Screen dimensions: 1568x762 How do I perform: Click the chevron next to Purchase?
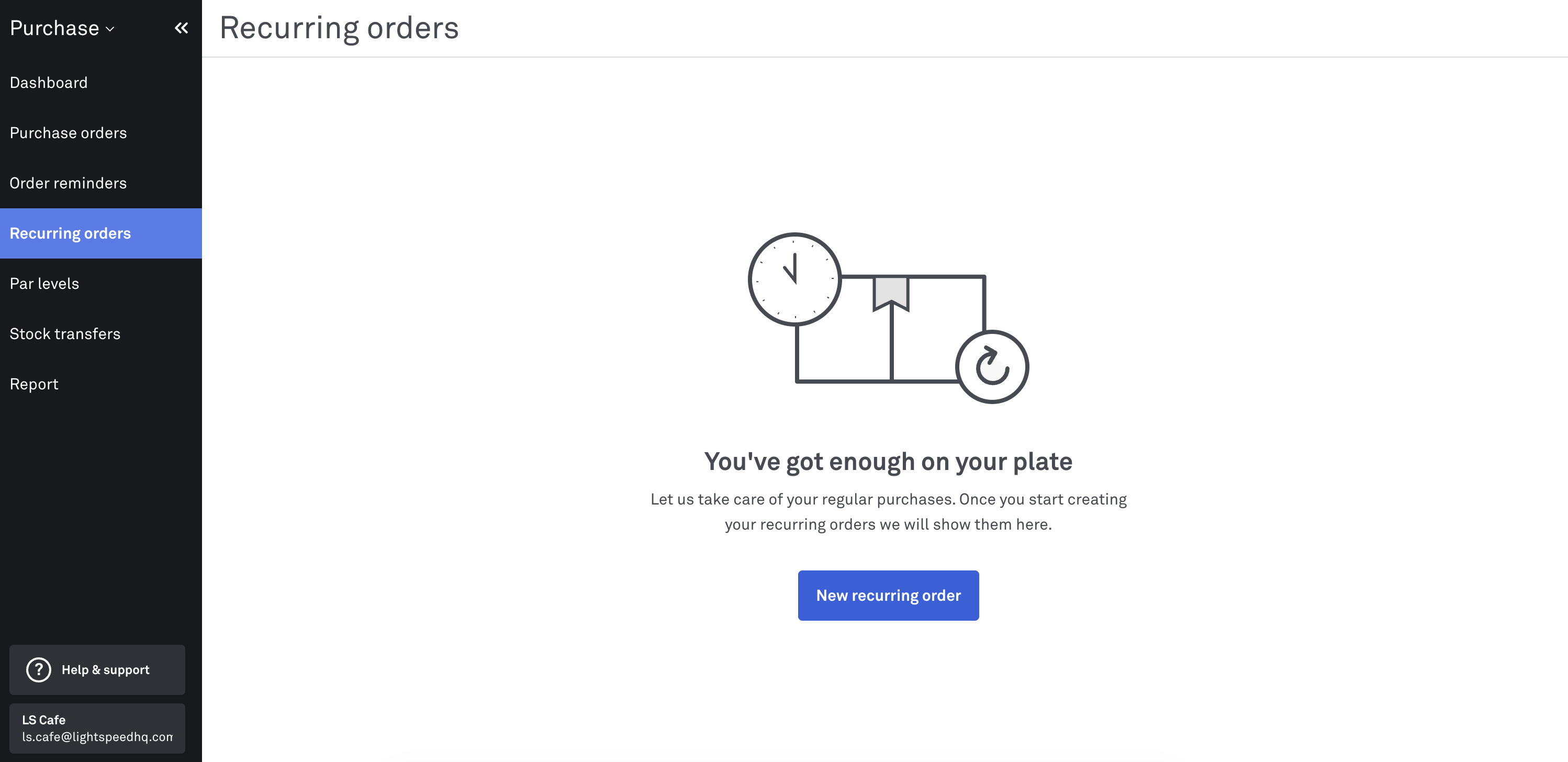click(110, 29)
